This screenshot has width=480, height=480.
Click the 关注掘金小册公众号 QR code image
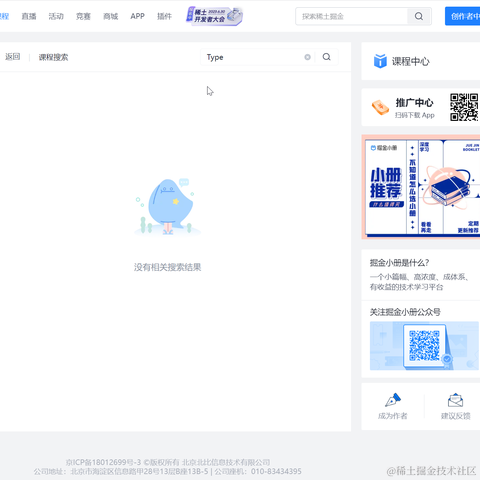click(x=424, y=346)
